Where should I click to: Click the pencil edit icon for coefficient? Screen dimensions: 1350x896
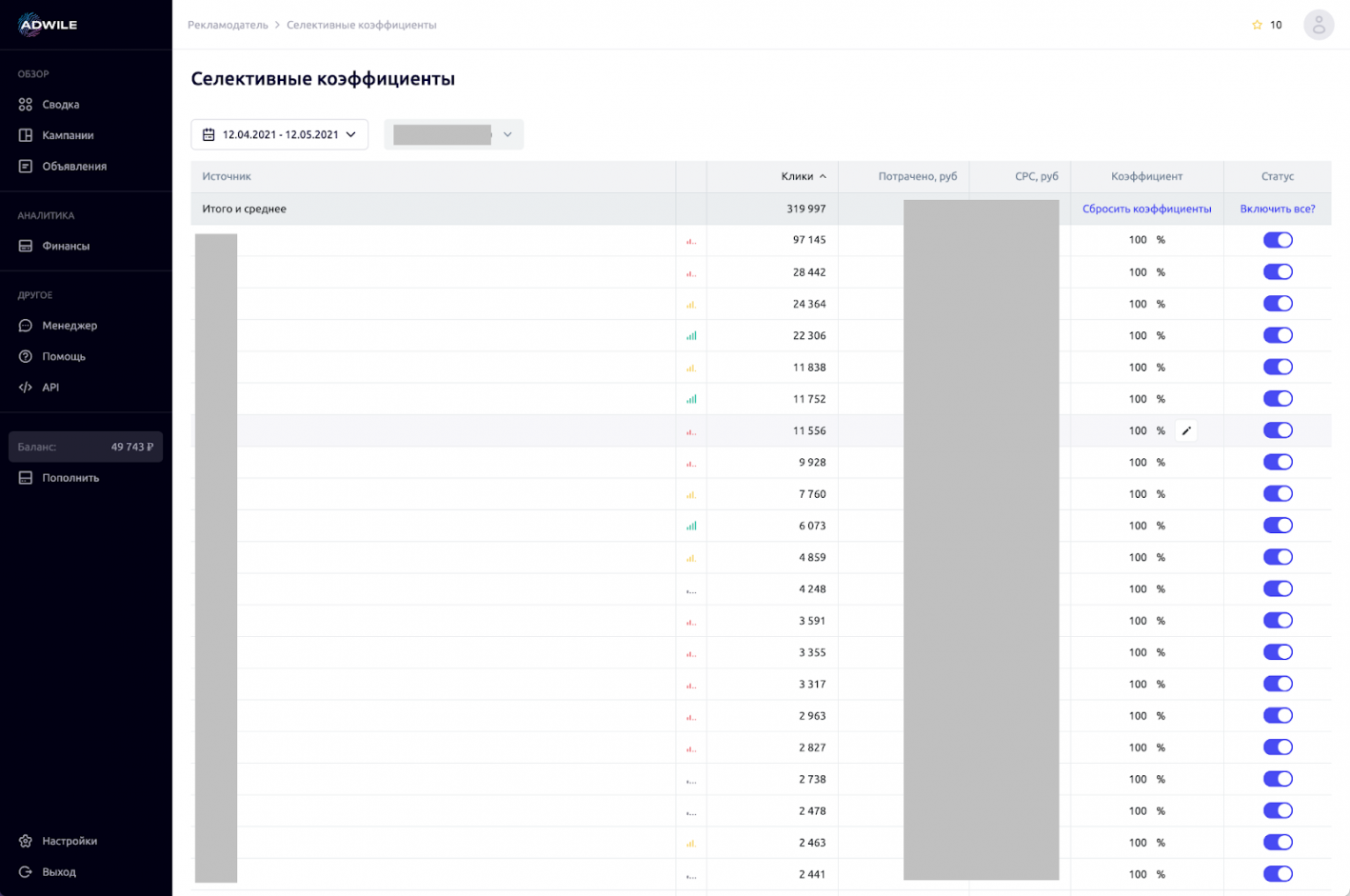click(1186, 431)
